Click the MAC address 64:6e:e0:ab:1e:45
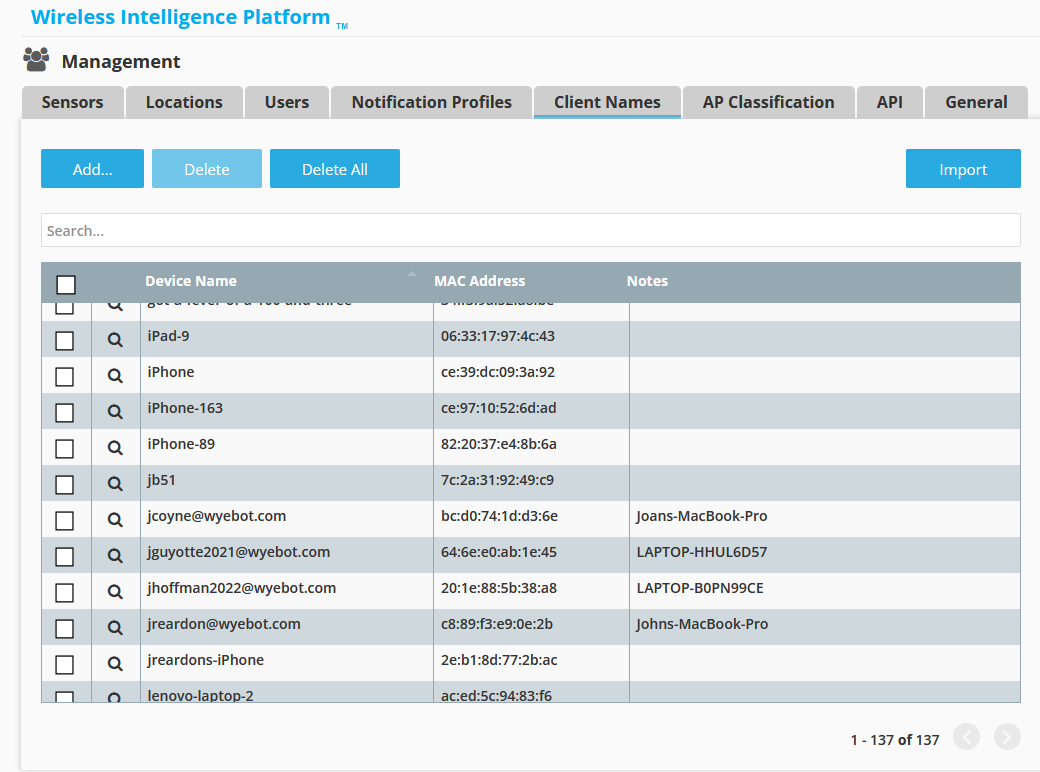 499,552
